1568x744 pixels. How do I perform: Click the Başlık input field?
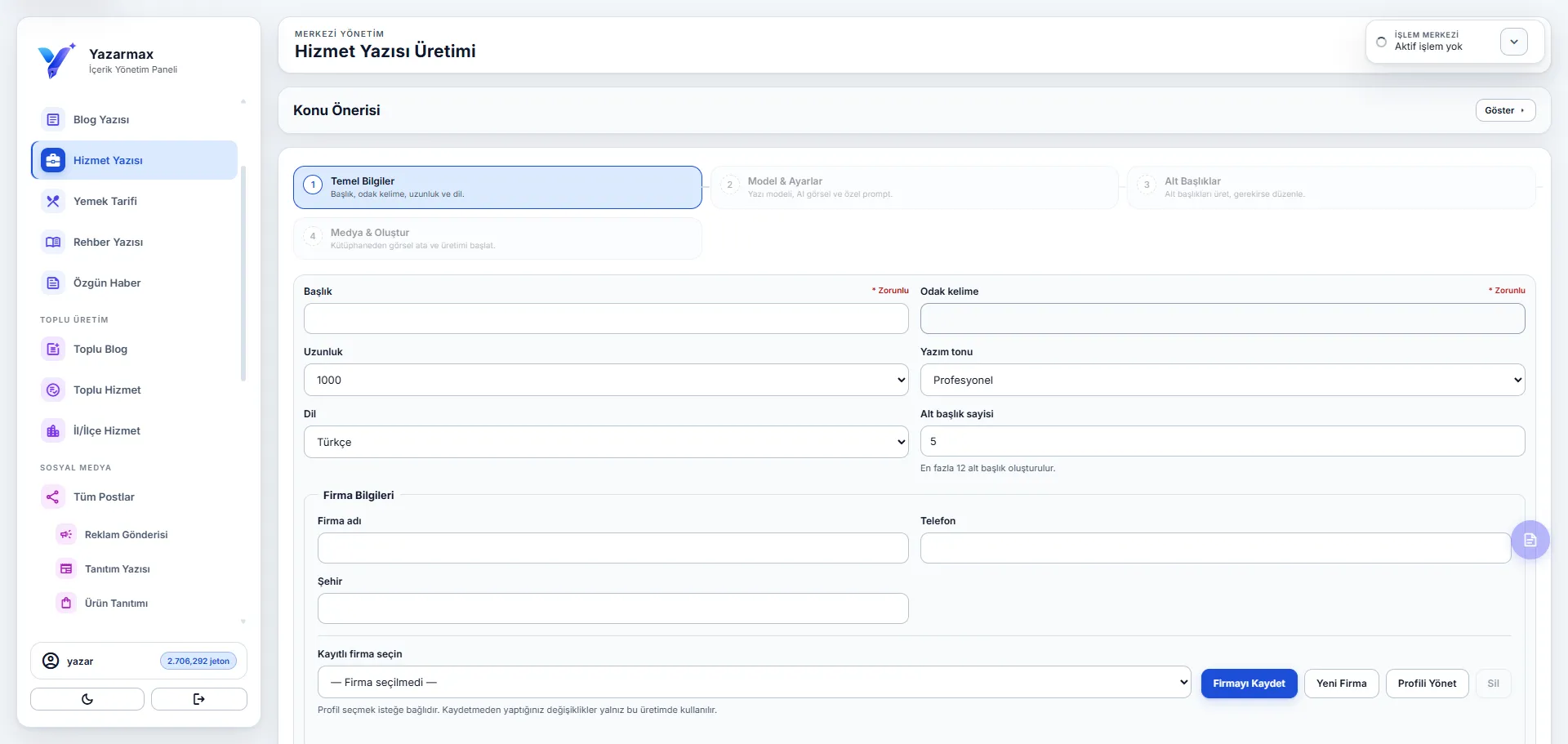606,319
